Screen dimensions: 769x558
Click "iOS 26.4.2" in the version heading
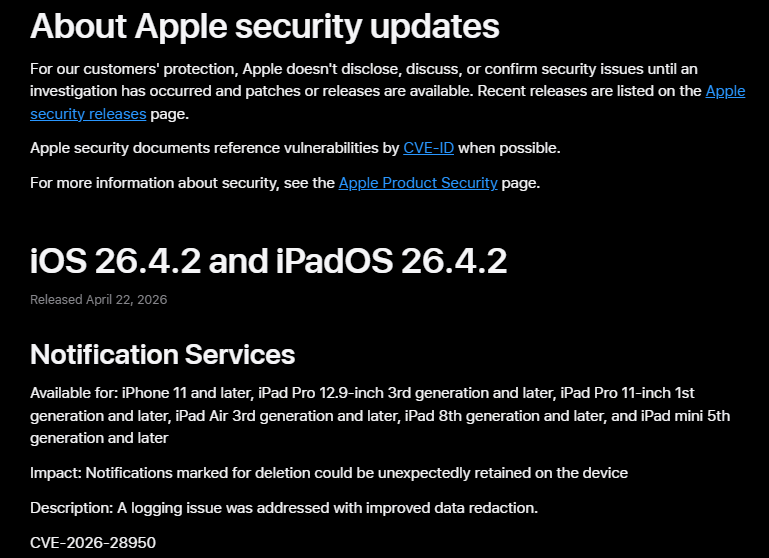[116, 261]
